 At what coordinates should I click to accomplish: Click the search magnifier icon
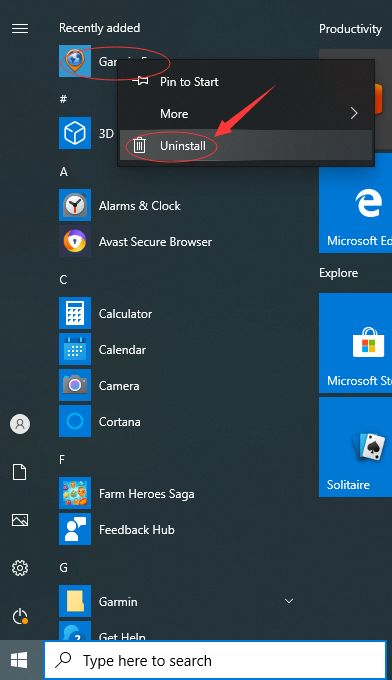point(63,660)
